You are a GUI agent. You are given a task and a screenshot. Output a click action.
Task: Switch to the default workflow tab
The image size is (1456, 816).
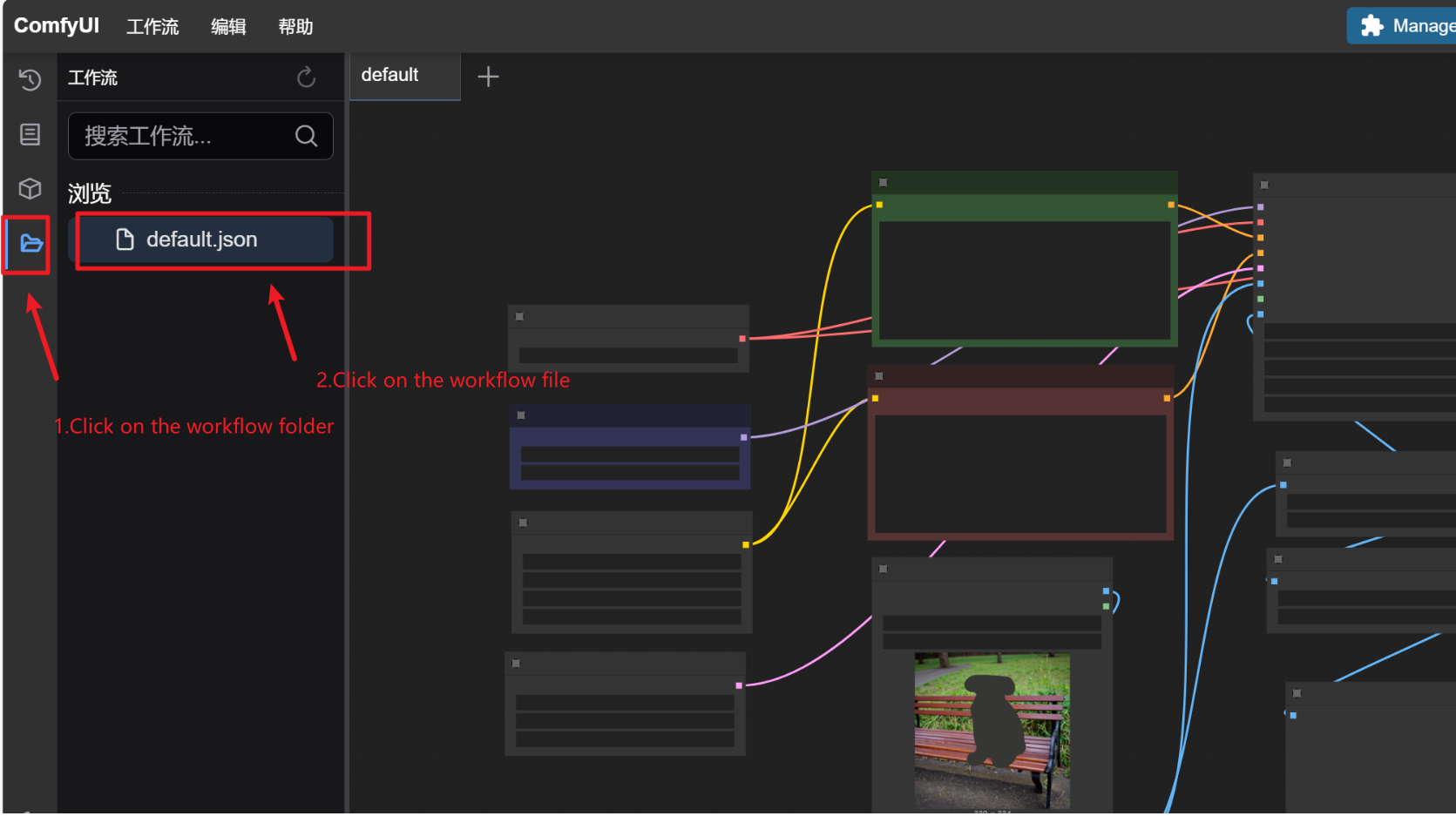pos(390,76)
